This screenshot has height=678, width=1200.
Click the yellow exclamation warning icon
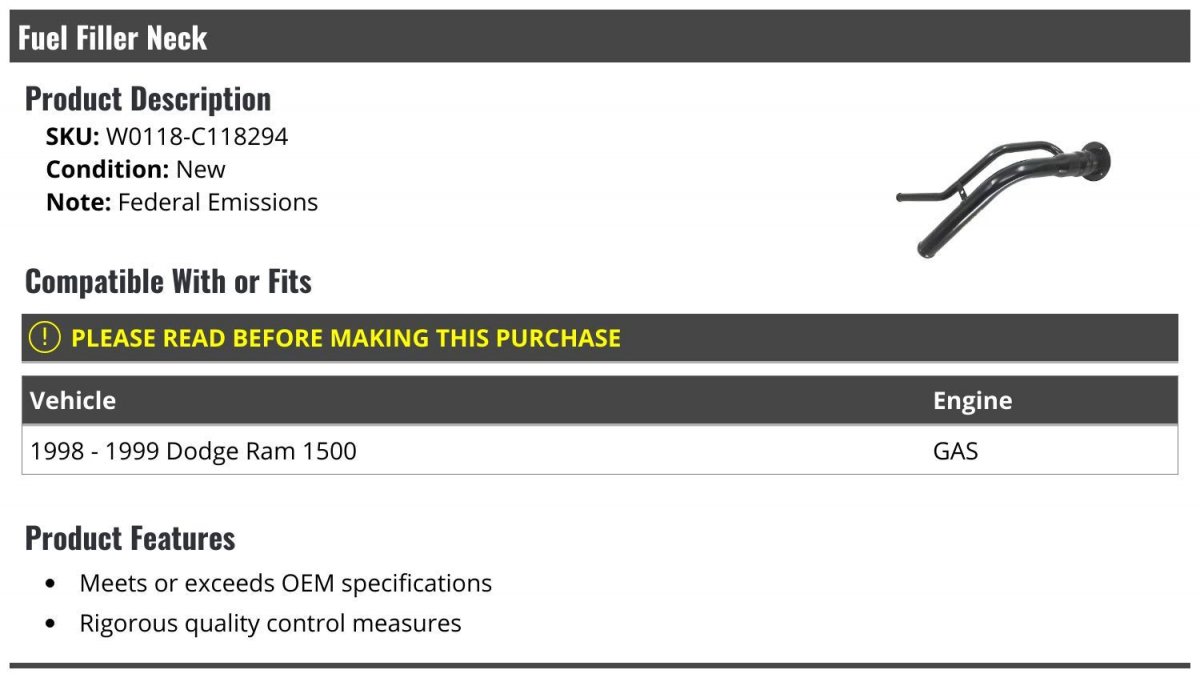pos(45,338)
